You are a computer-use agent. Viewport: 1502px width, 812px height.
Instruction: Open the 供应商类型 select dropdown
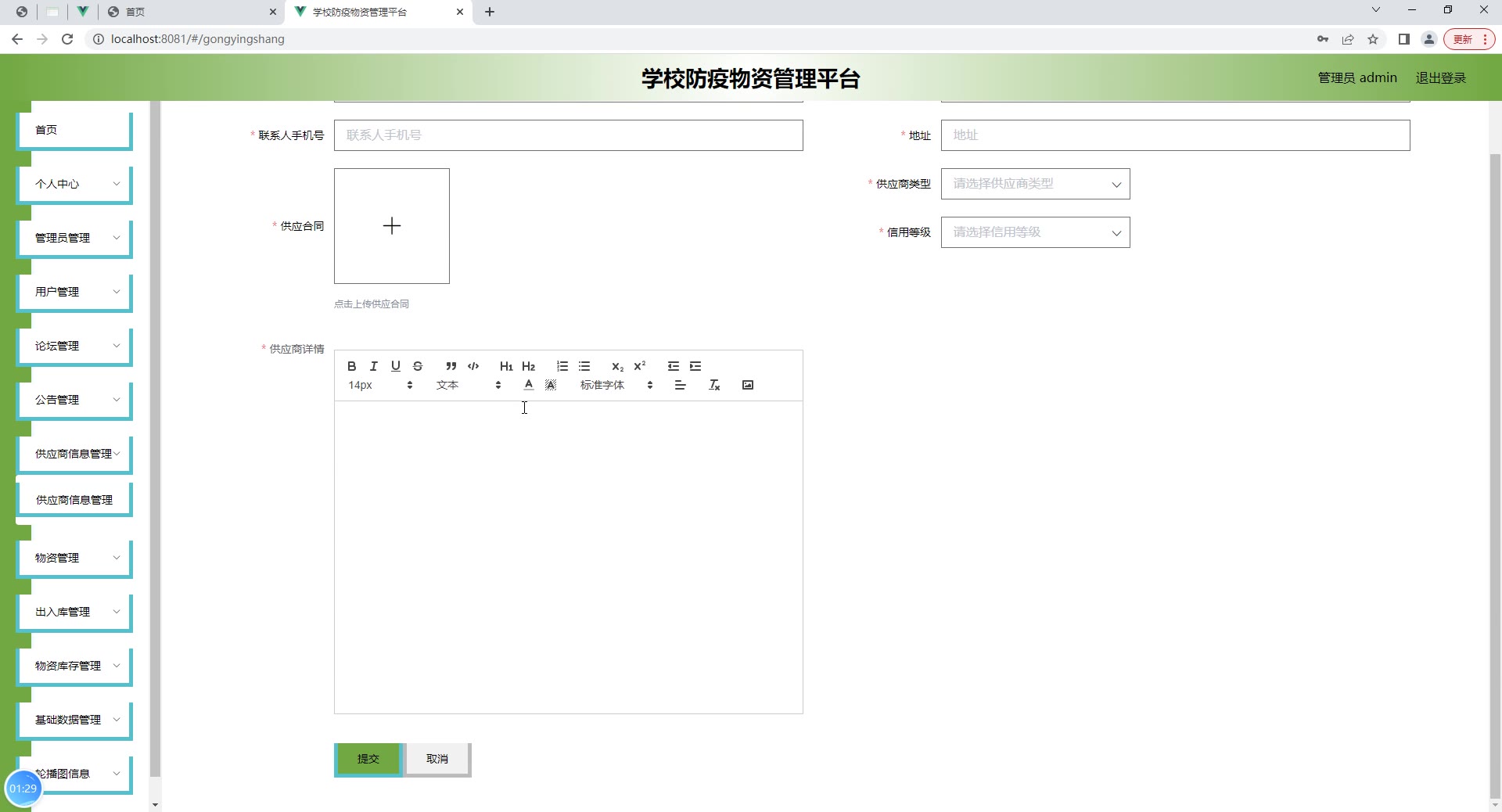pos(1035,184)
